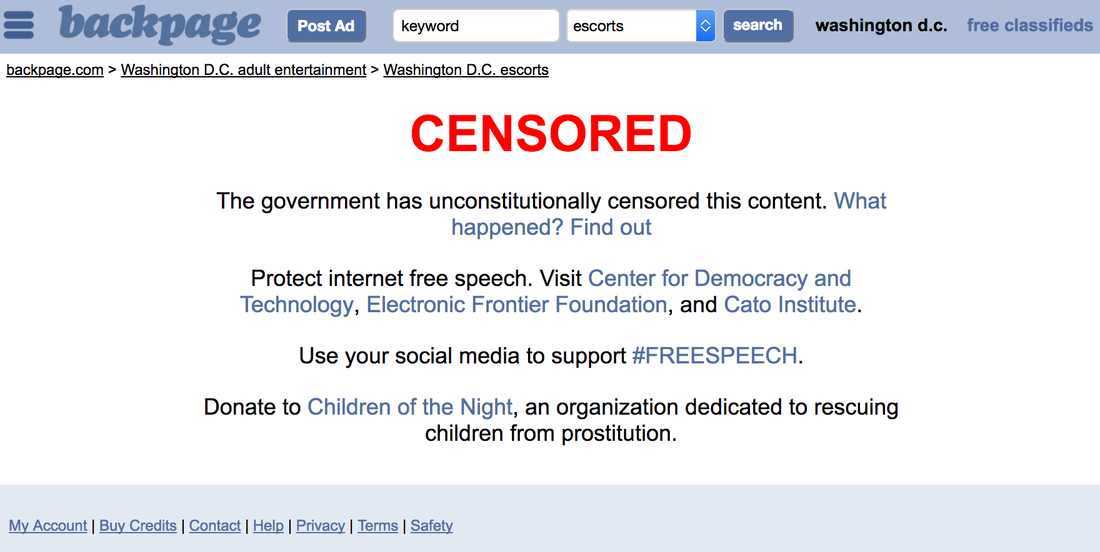Image resolution: width=1100 pixels, height=552 pixels.
Task: Open Electronic Frontier Foundation link
Action: click(x=516, y=304)
